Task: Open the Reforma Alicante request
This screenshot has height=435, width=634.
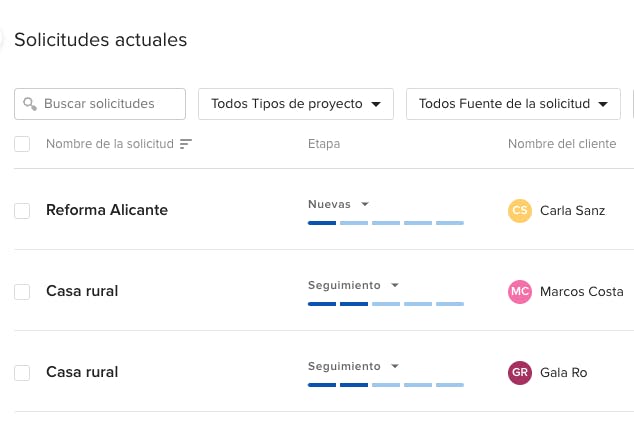Action: click(107, 210)
